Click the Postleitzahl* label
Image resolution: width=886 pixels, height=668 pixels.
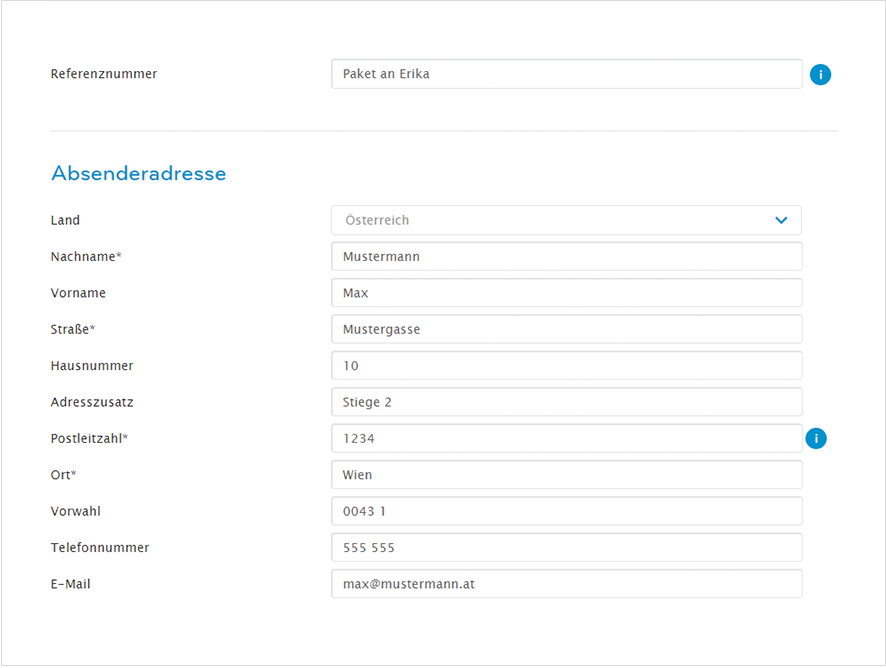[x=89, y=439]
